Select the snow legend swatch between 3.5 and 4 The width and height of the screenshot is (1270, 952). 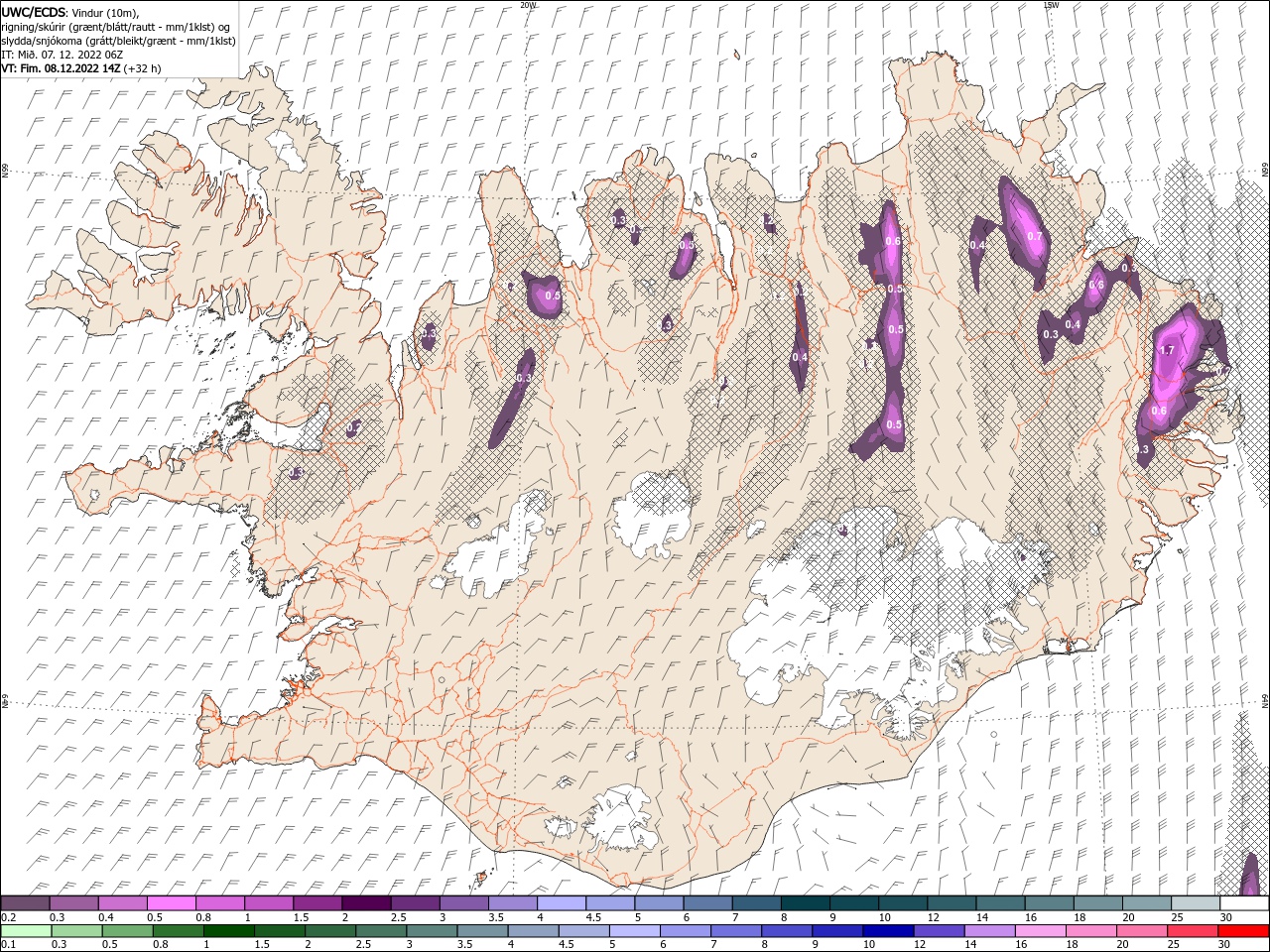(512, 903)
